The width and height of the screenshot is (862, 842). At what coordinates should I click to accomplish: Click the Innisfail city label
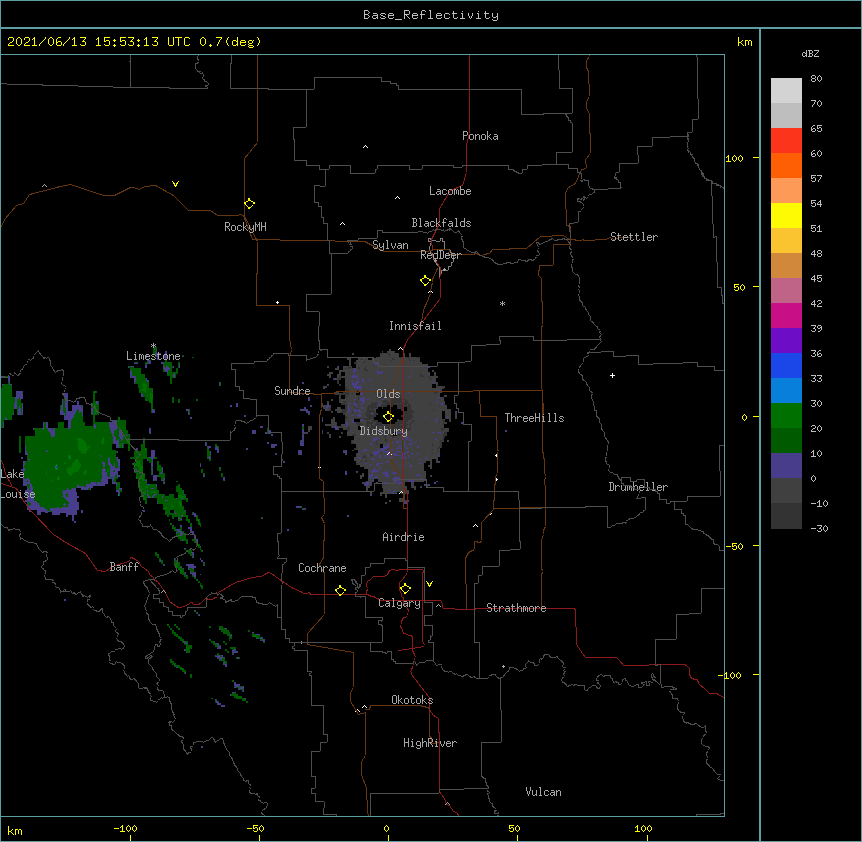[x=415, y=326]
